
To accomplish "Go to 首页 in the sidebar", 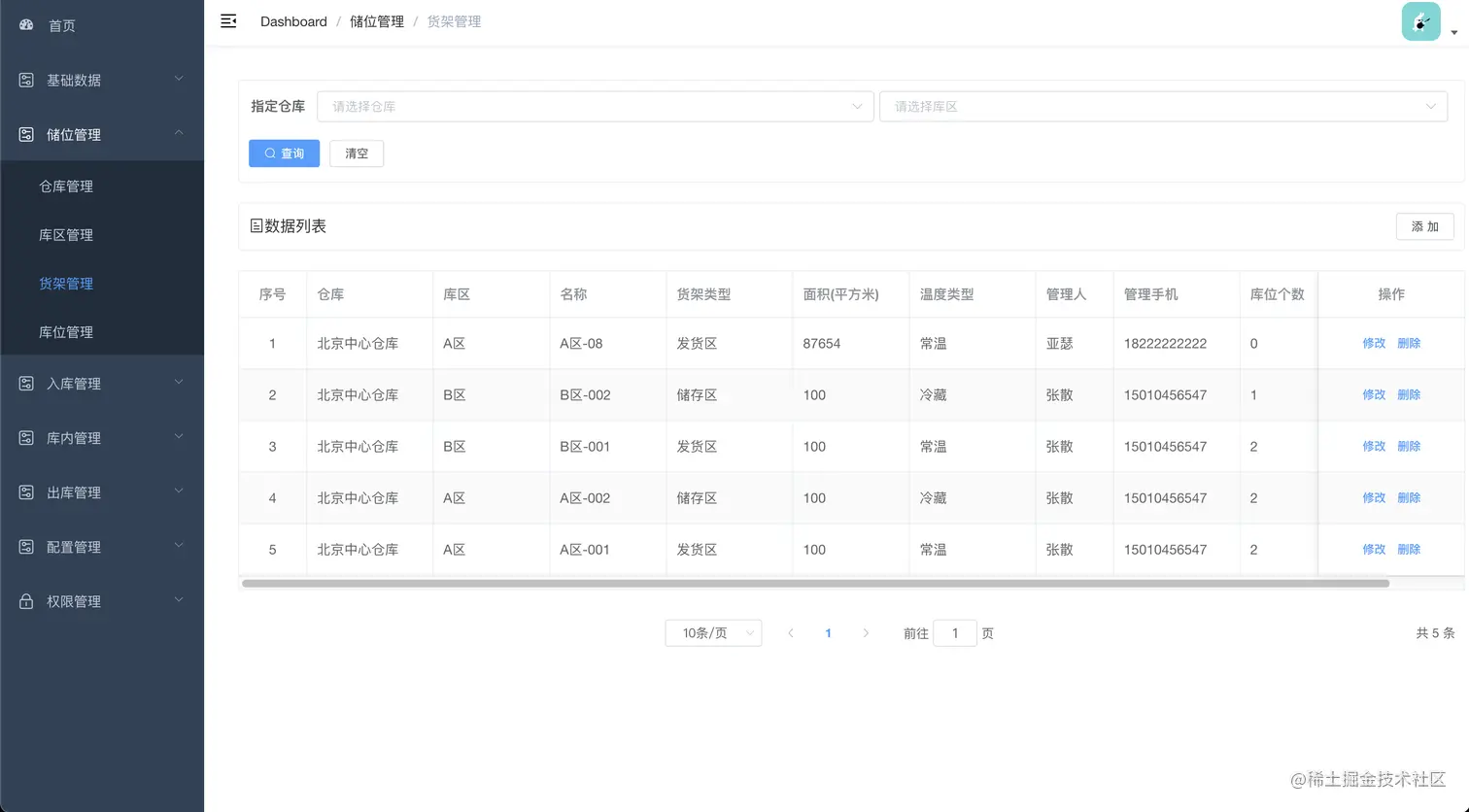I will [102, 25].
